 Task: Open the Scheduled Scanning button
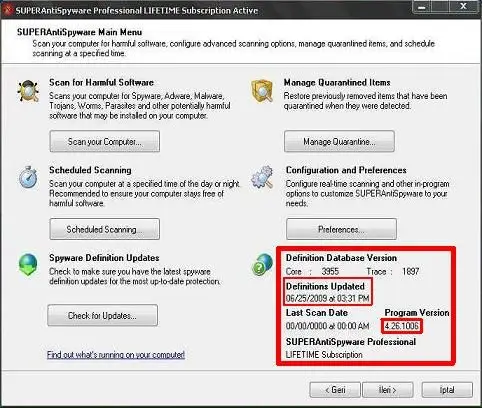point(105,229)
